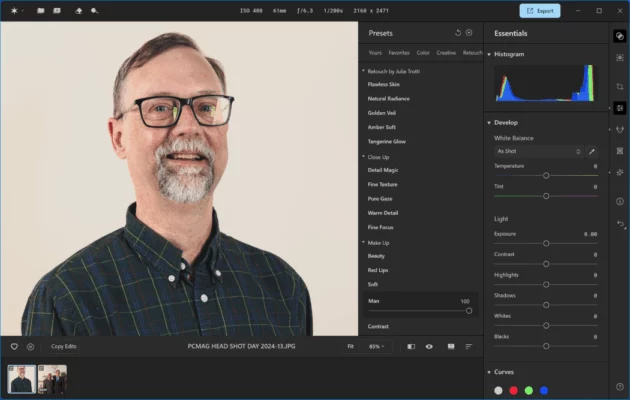Toggle the reject X circle flag
Viewport: 630px width, 400px height.
click(31, 346)
